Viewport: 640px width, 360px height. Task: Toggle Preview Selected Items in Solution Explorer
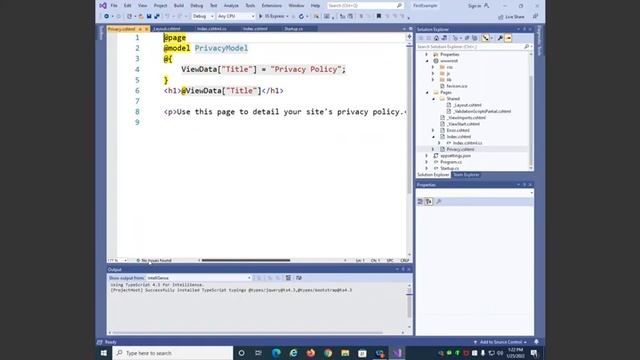508,38
